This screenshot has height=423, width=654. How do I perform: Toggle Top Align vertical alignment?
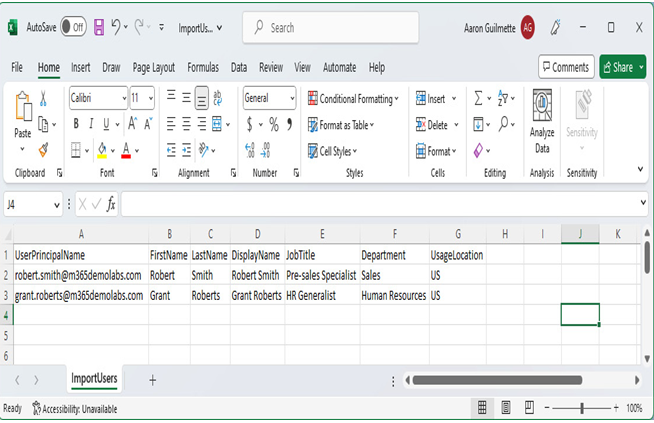[171, 96]
